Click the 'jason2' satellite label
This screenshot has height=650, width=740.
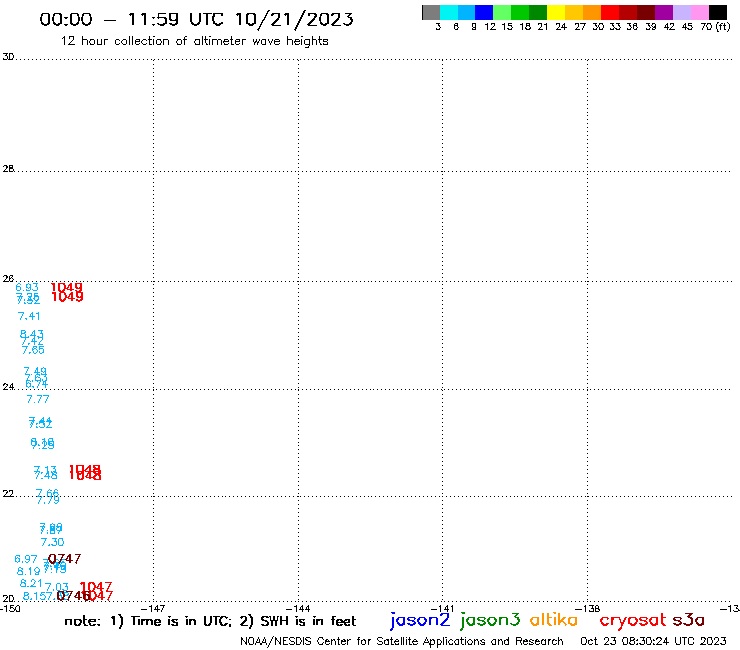(420, 620)
